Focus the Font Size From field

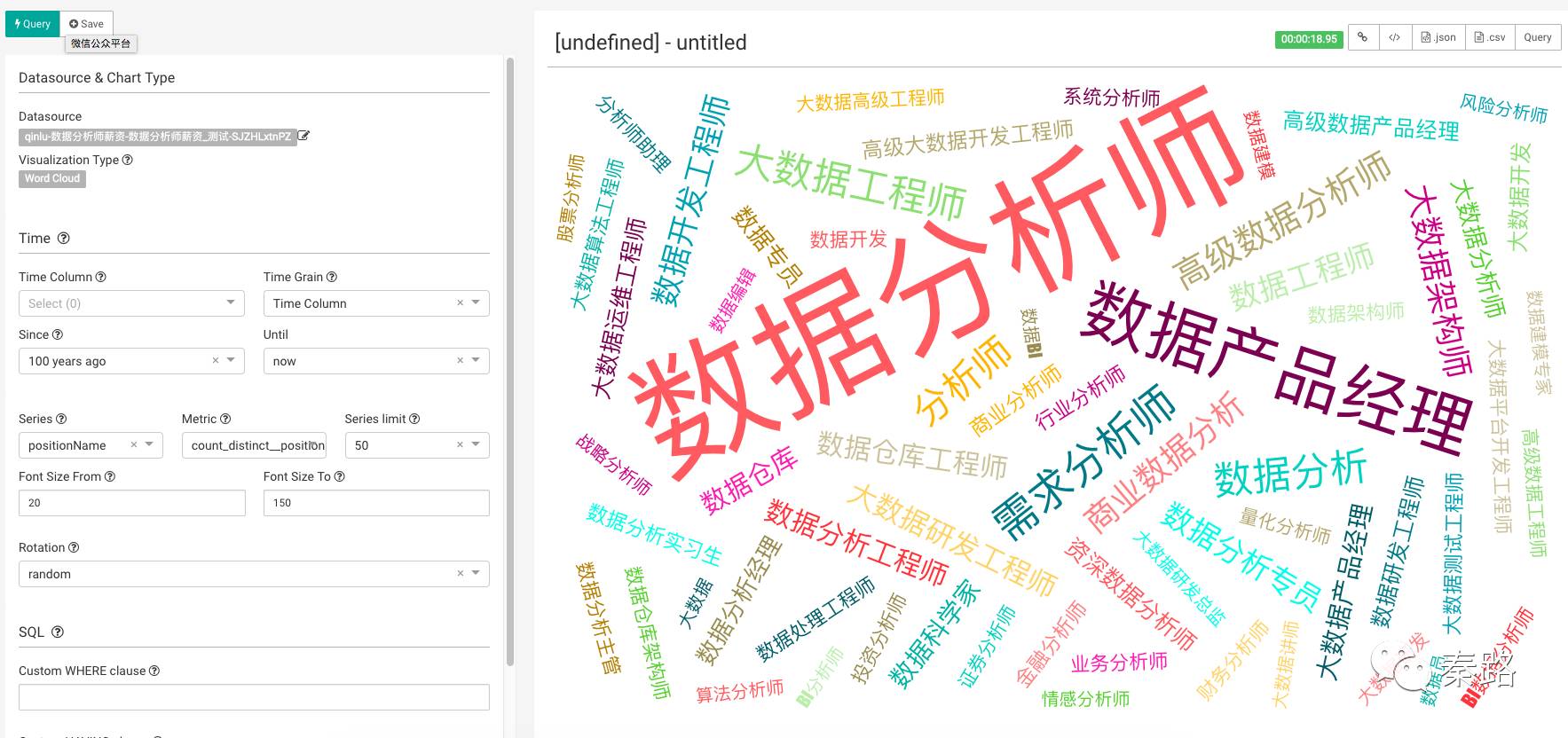131,503
